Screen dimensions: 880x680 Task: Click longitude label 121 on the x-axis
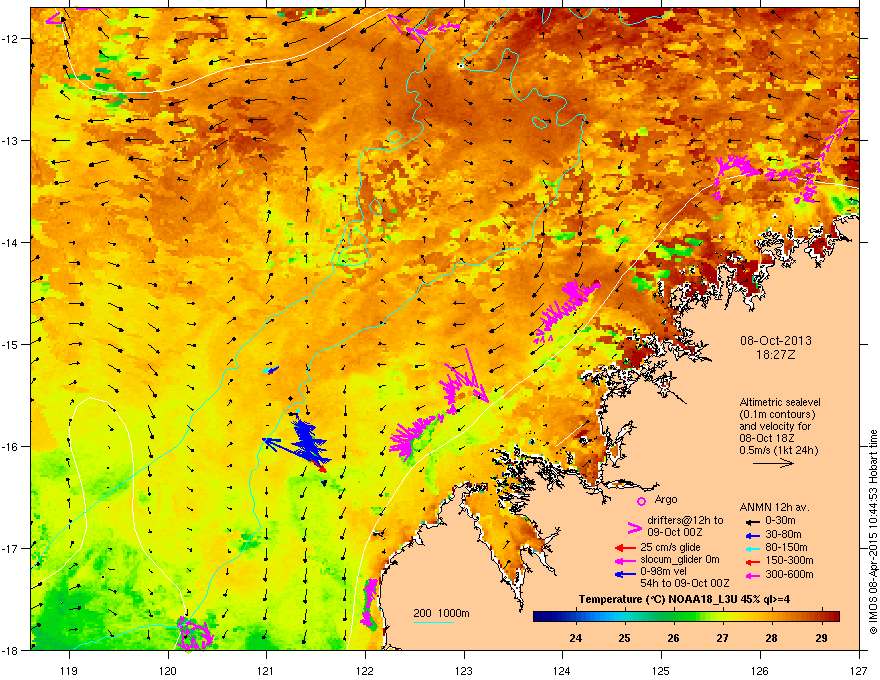tap(266, 670)
